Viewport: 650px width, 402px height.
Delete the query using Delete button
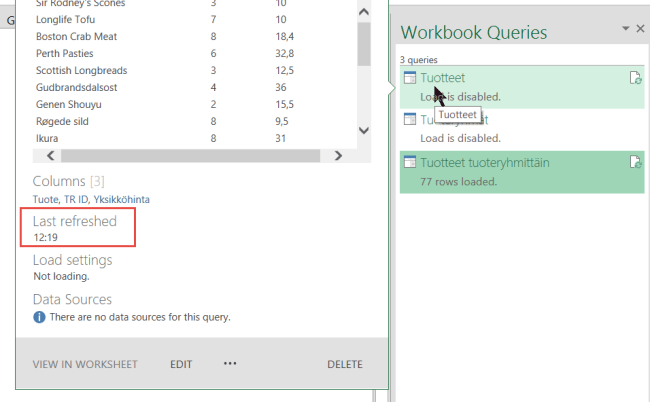pyautogui.click(x=345, y=364)
